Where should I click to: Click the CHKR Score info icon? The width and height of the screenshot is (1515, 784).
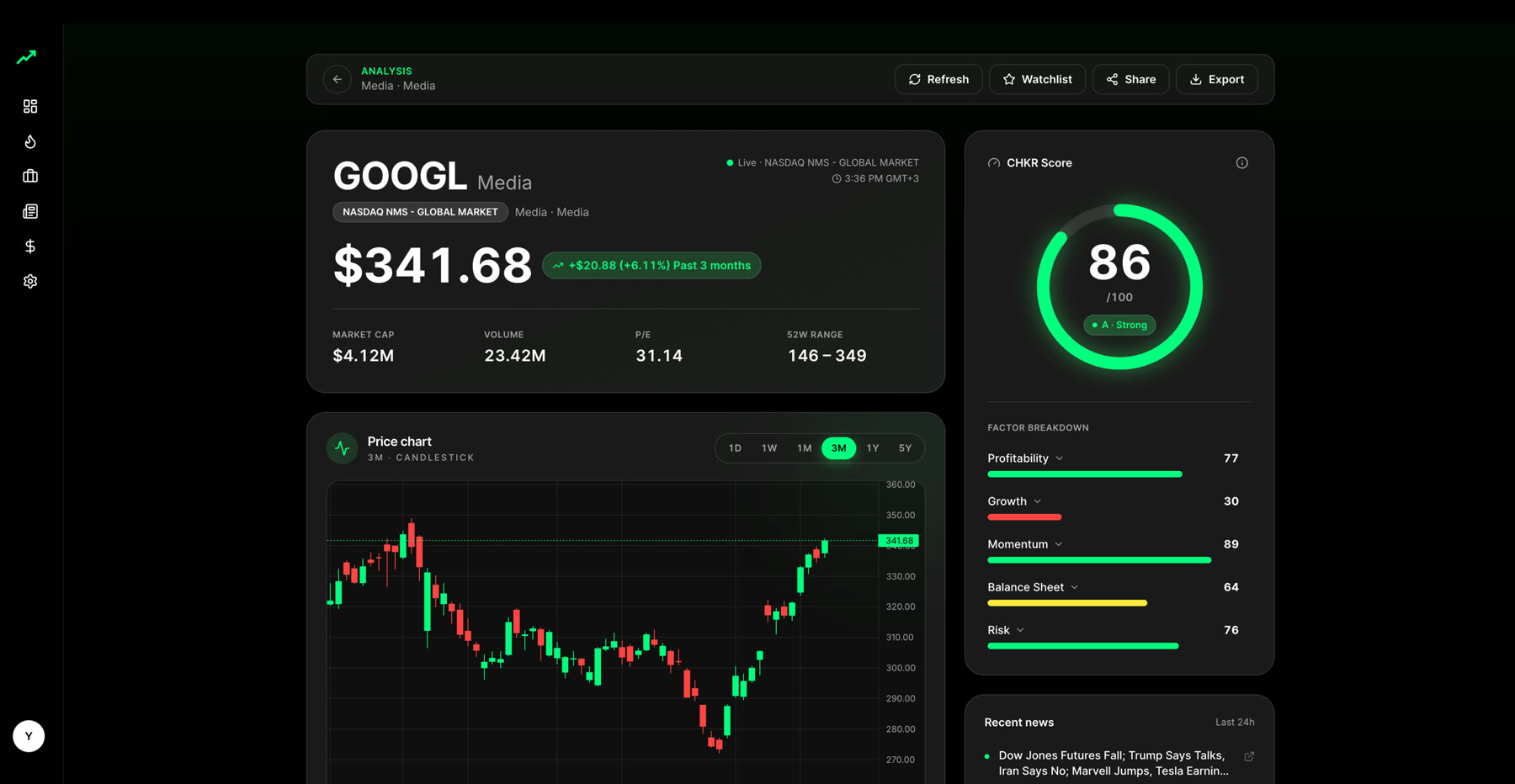point(1241,163)
